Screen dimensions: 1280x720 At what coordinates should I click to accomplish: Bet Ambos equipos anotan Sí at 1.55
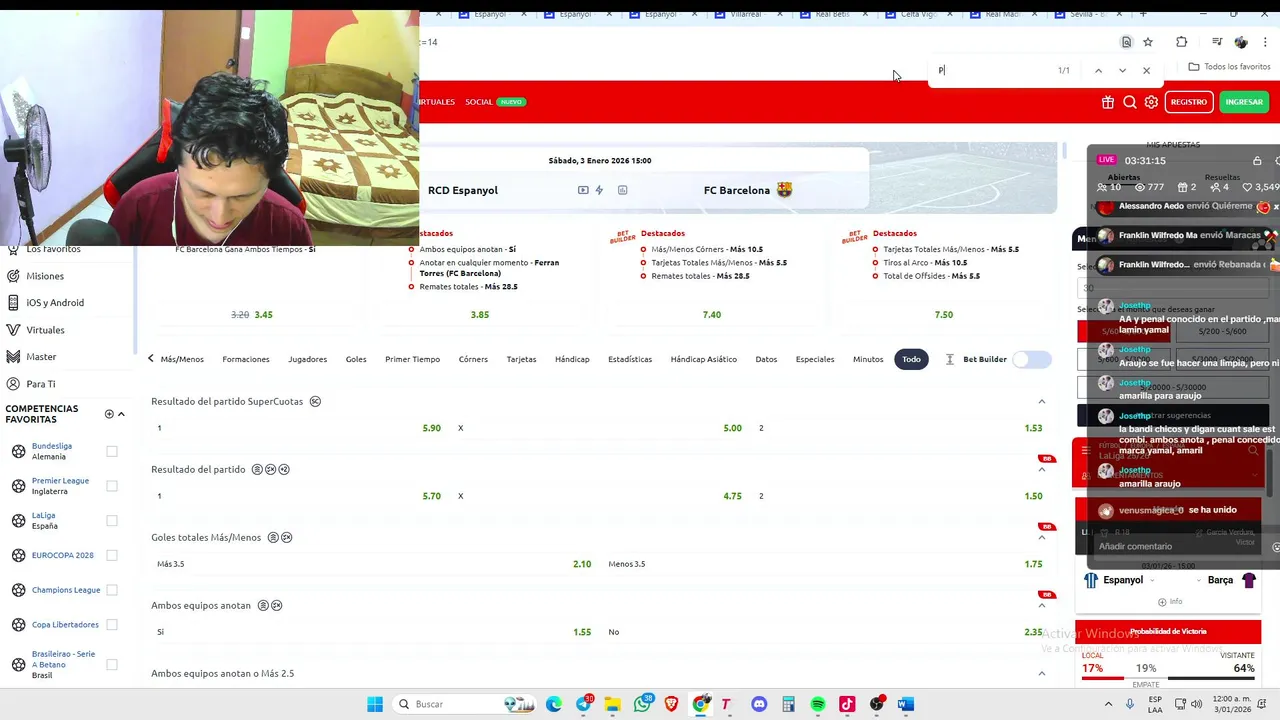tap(374, 632)
